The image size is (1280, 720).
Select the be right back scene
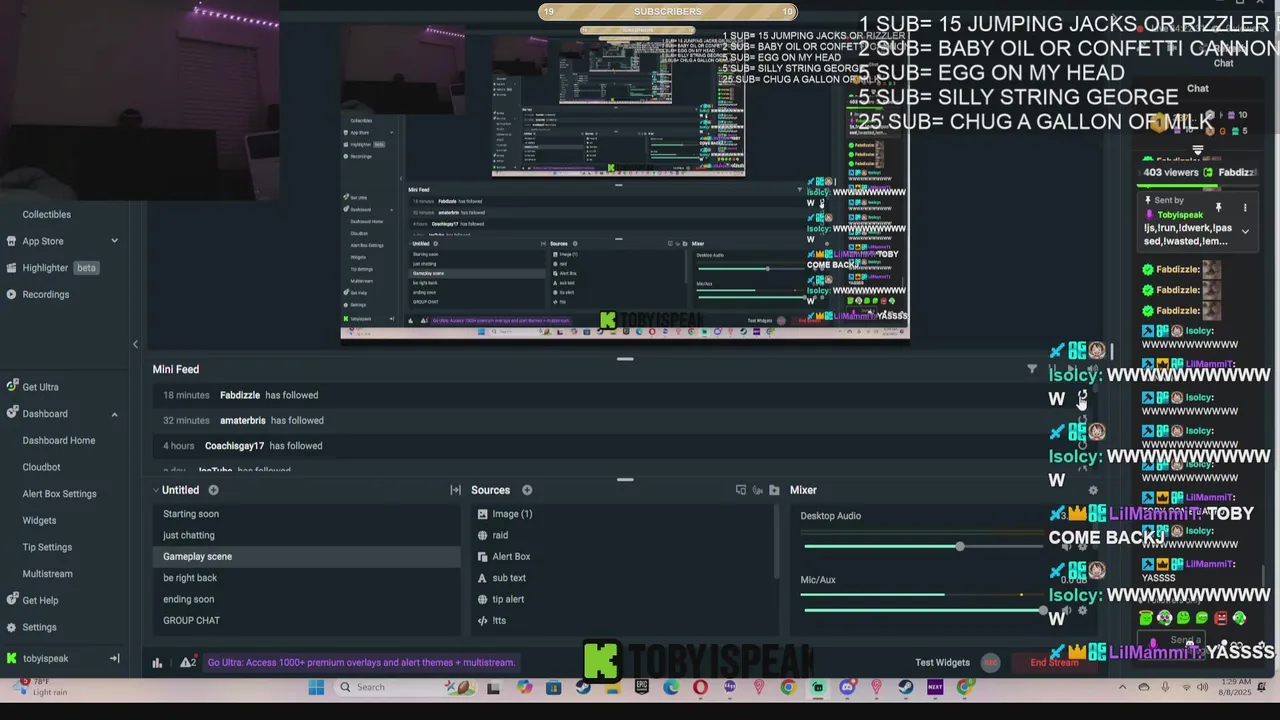(x=306, y=578)
